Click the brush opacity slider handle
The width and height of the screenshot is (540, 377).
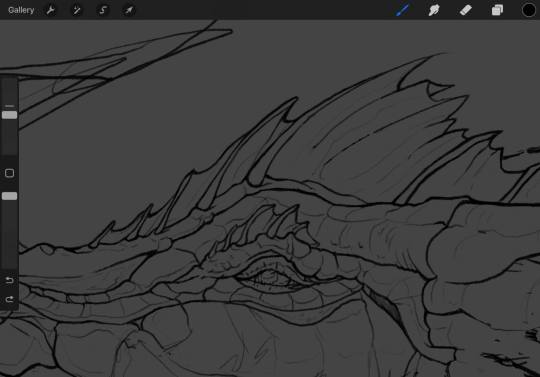click(9, 196)
